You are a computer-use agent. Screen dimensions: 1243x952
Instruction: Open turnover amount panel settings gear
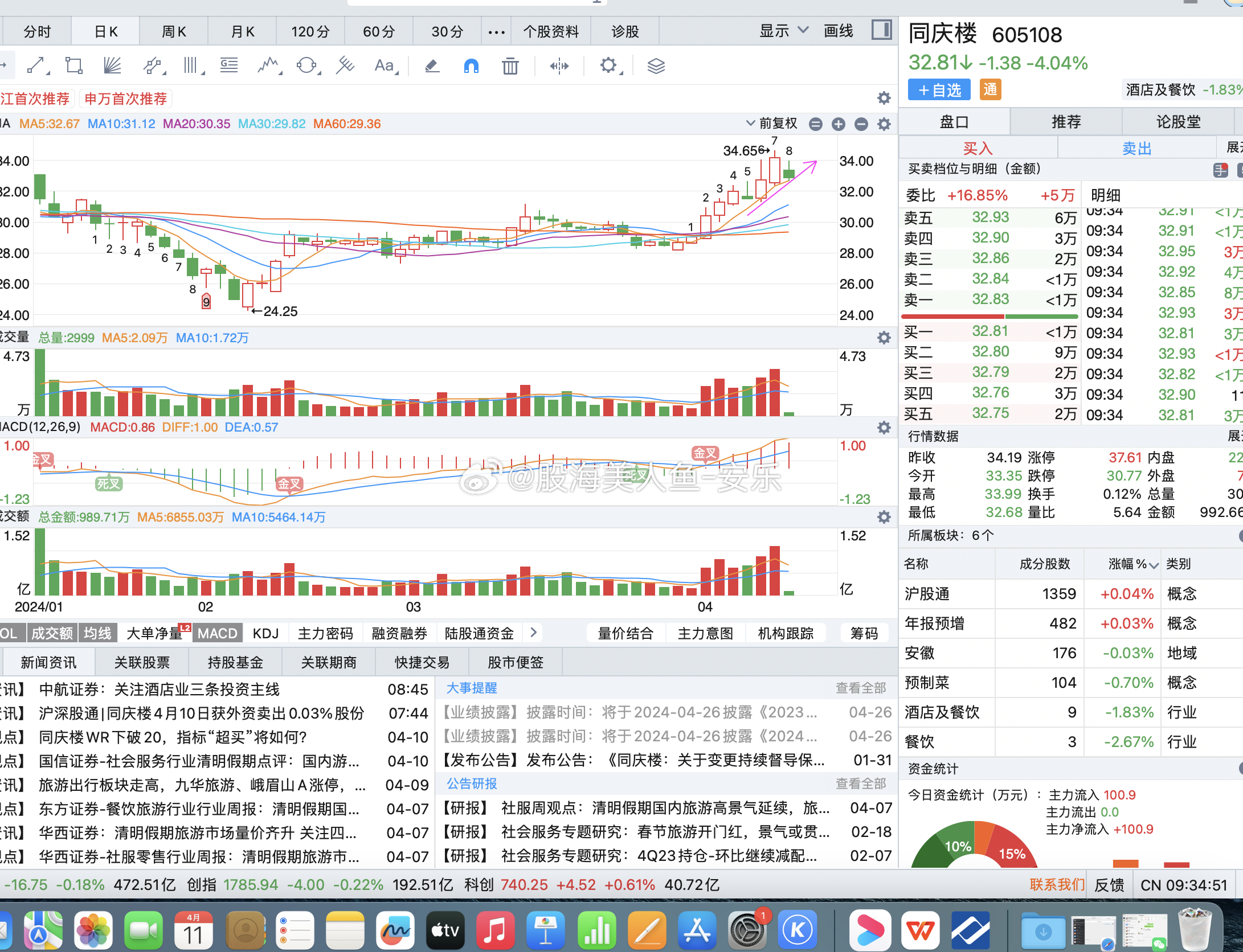click(x=884, y=517)
